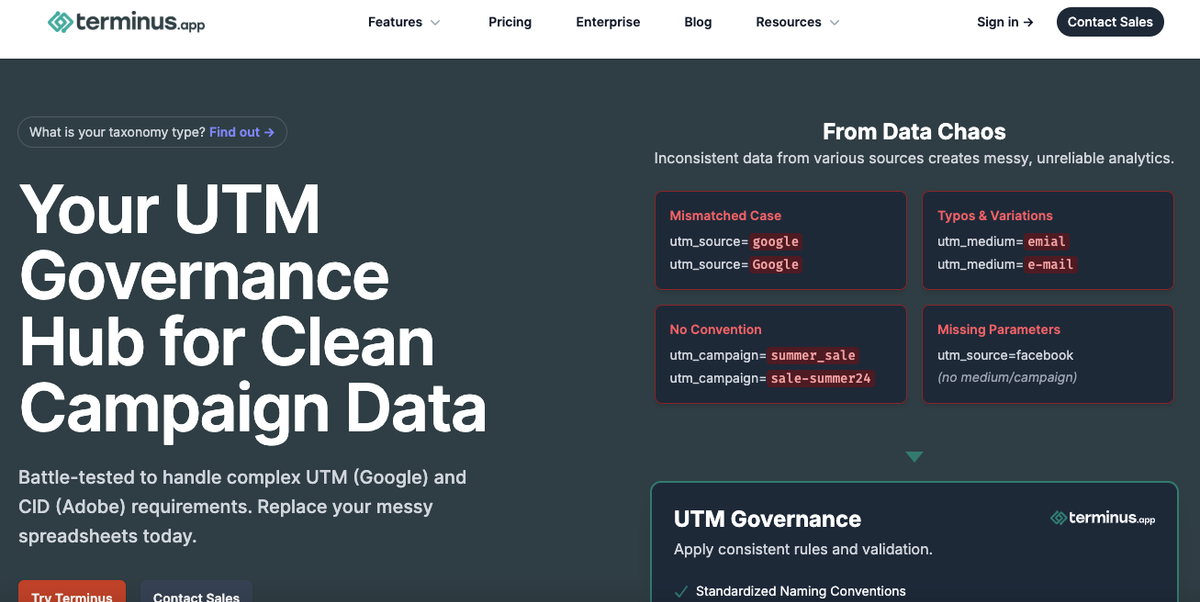Viewport: 1200px width, 602px height.
Task: Expand the Resources dropdown menu
Action: (x=797, y=22)
